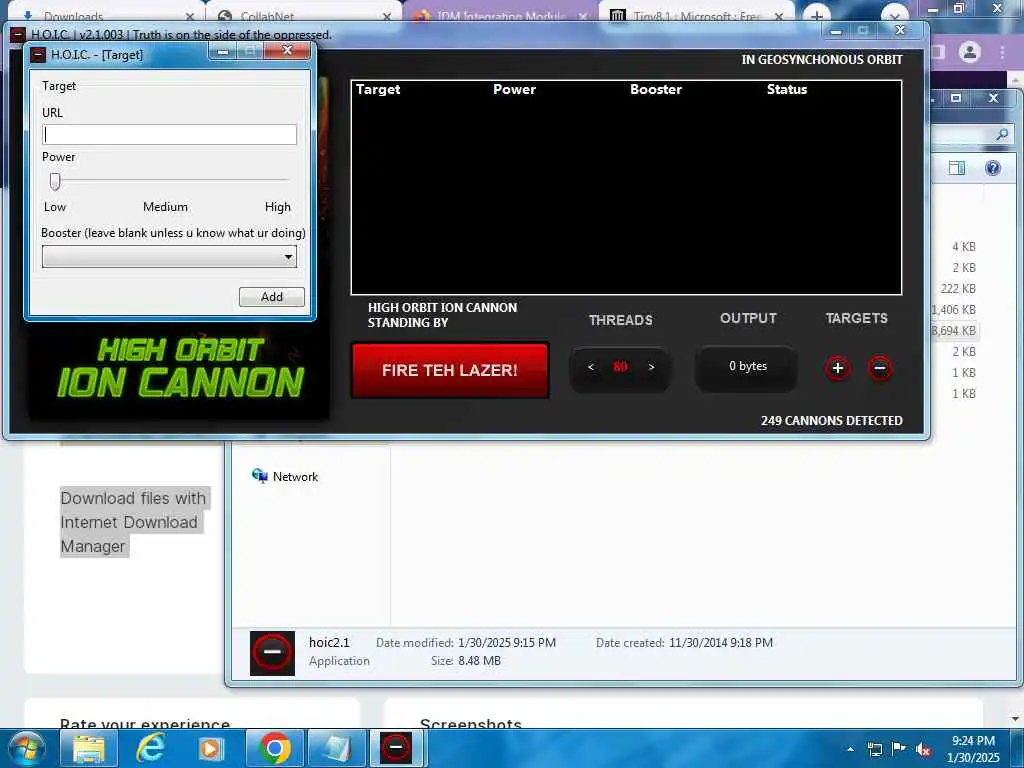The width and height of the screenshot is (1024, 768).
Task: Remove a target with the minus icon
Action: coord(880,368)
